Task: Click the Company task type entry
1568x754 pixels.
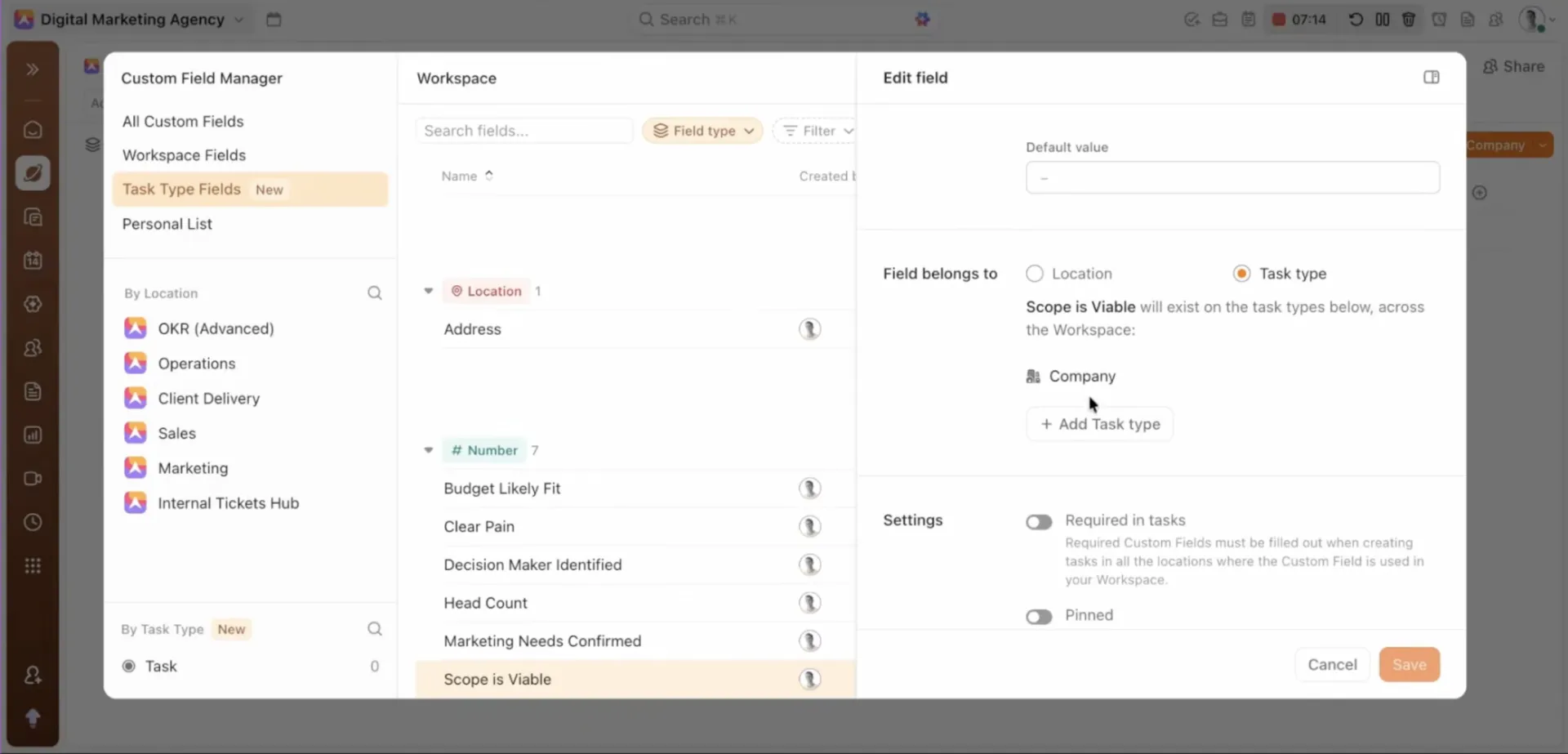Action: (1071, 377)
